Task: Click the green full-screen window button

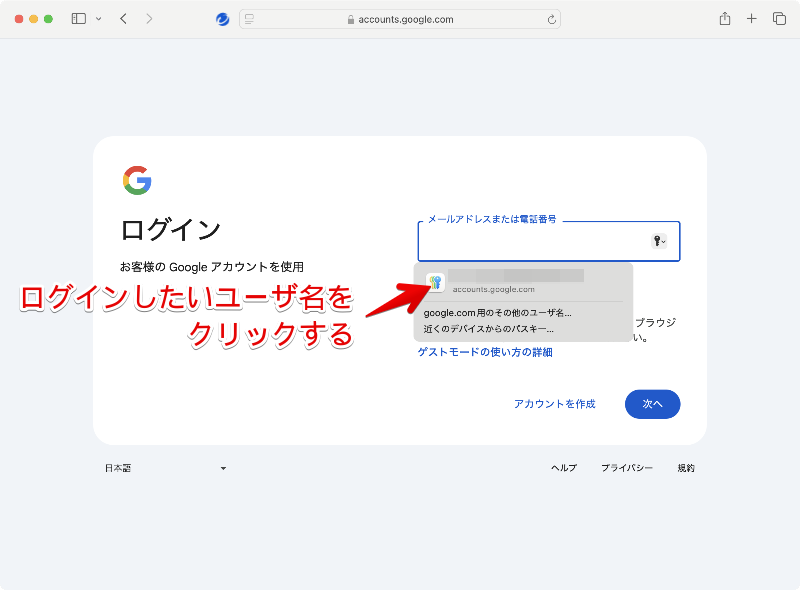Action: click(x=48, y=19)
